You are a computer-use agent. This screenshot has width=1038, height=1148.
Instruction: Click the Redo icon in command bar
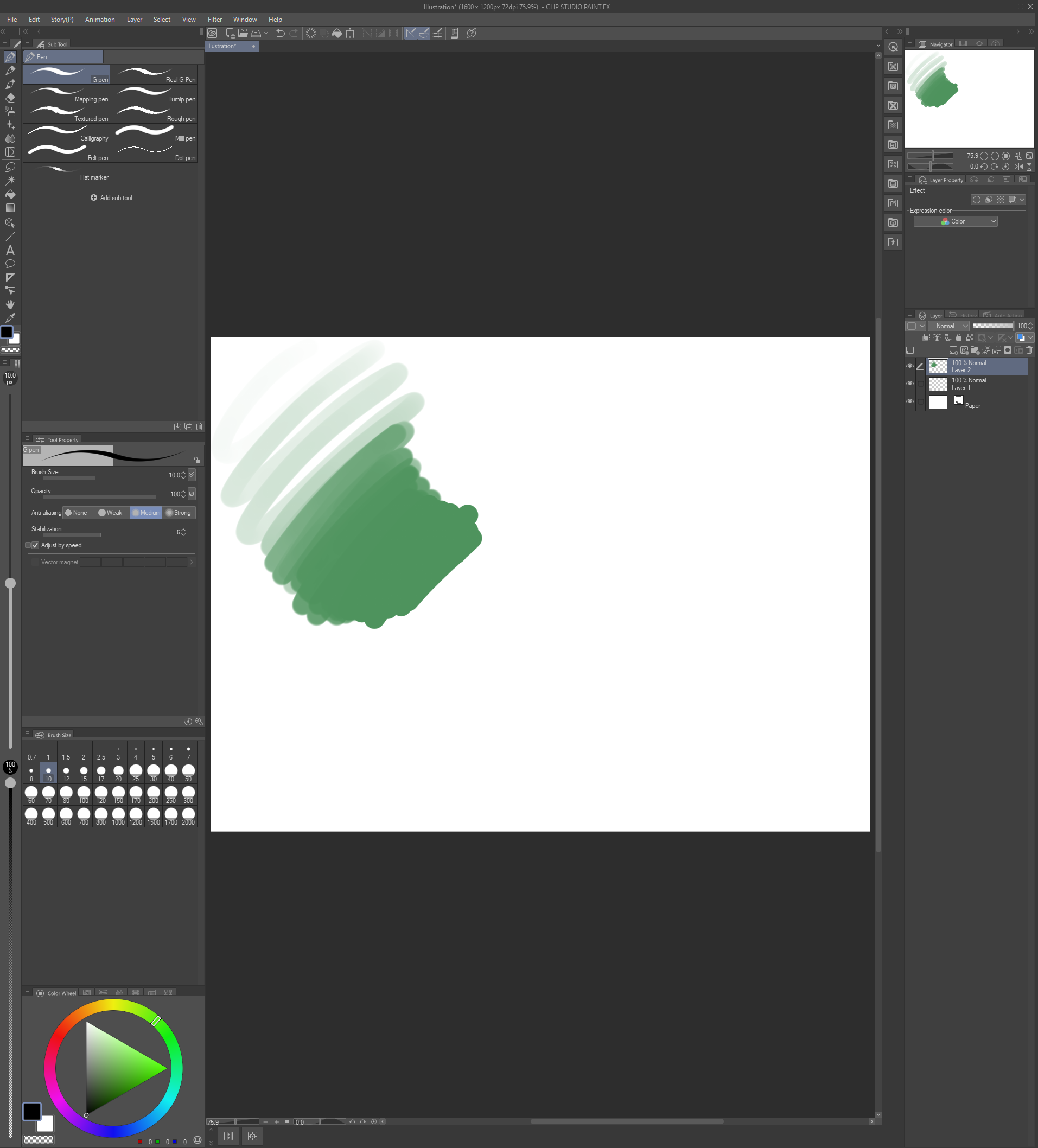(293, 33)
